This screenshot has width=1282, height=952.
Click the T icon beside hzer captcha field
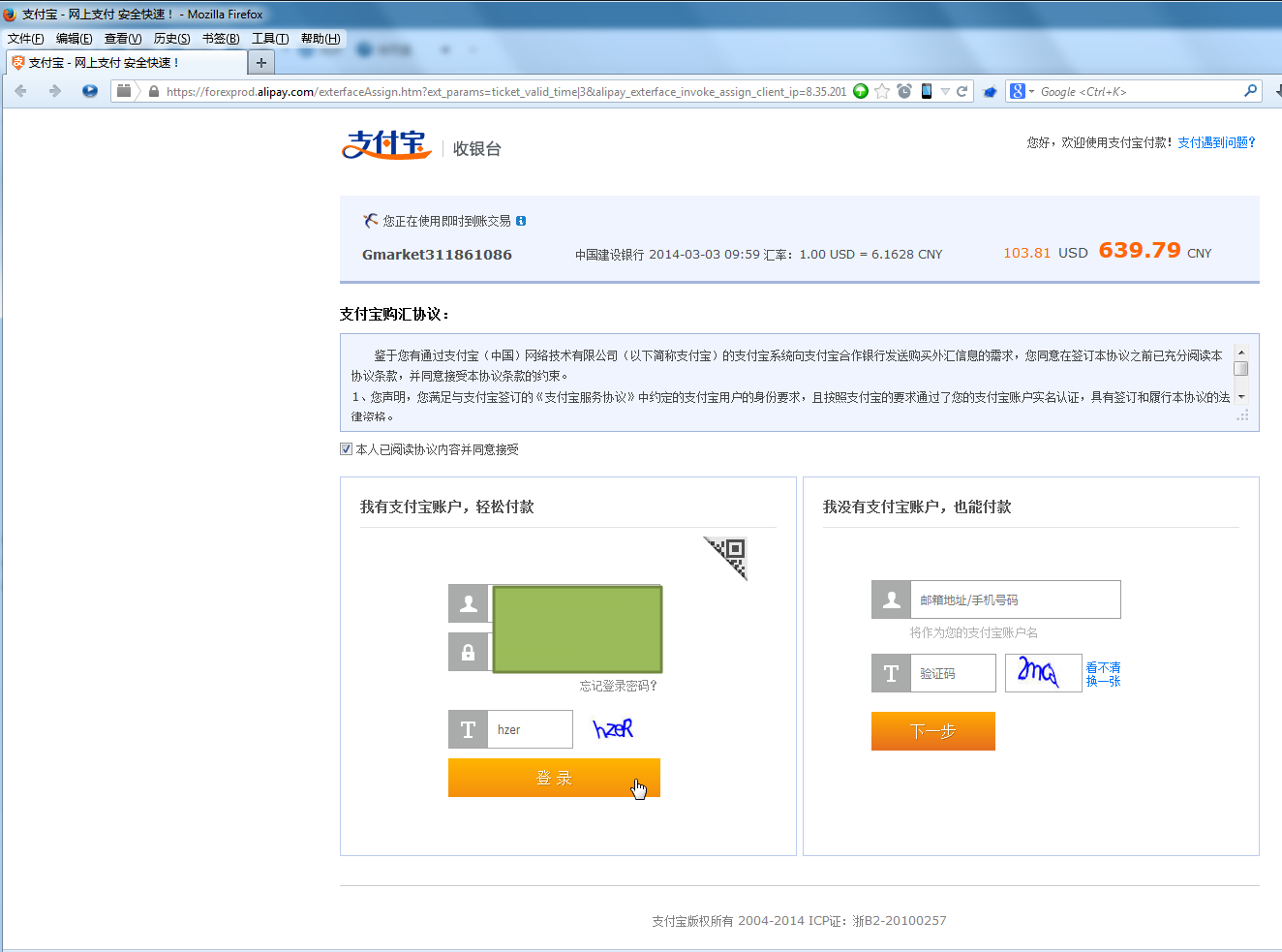[x=469, y=729]
